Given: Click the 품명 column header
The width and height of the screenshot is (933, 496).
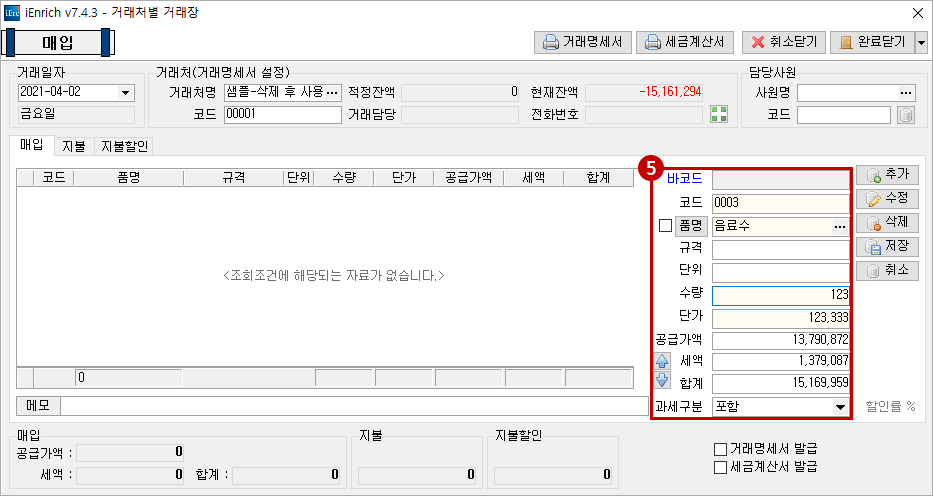Looking at the screenshot, I should 129,177.
